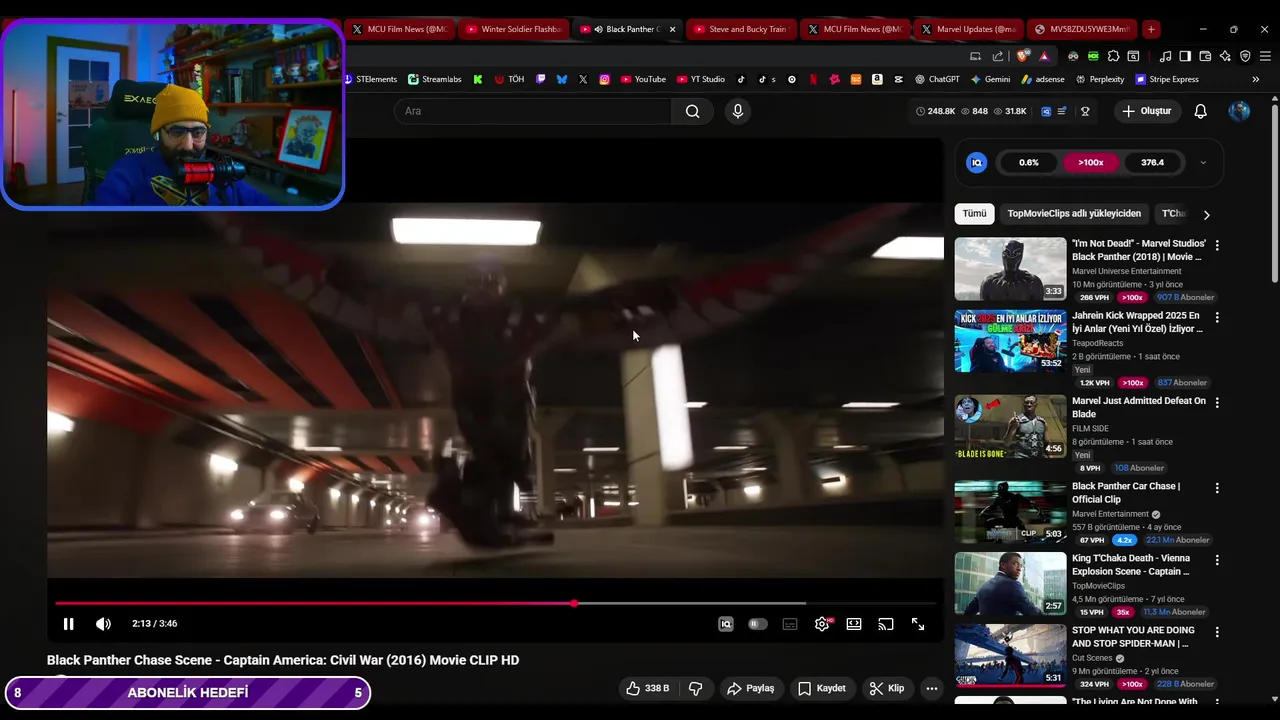
Task: Create a clip with the Klip button
Action: (887, 688)
